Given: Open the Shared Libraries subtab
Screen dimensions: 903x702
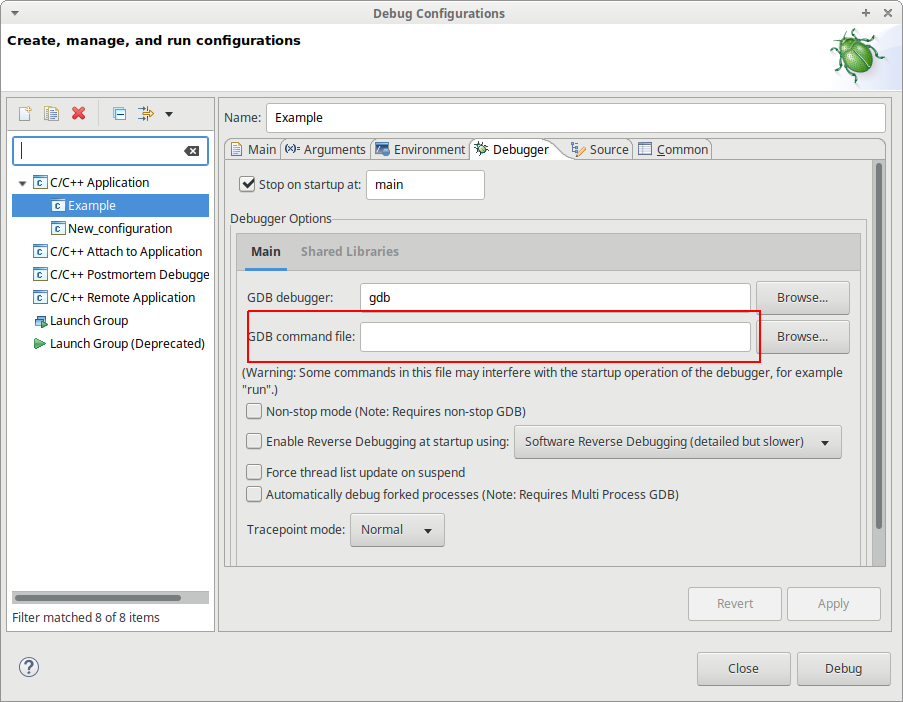Looking at the screenshot, I should click(350, 252).
